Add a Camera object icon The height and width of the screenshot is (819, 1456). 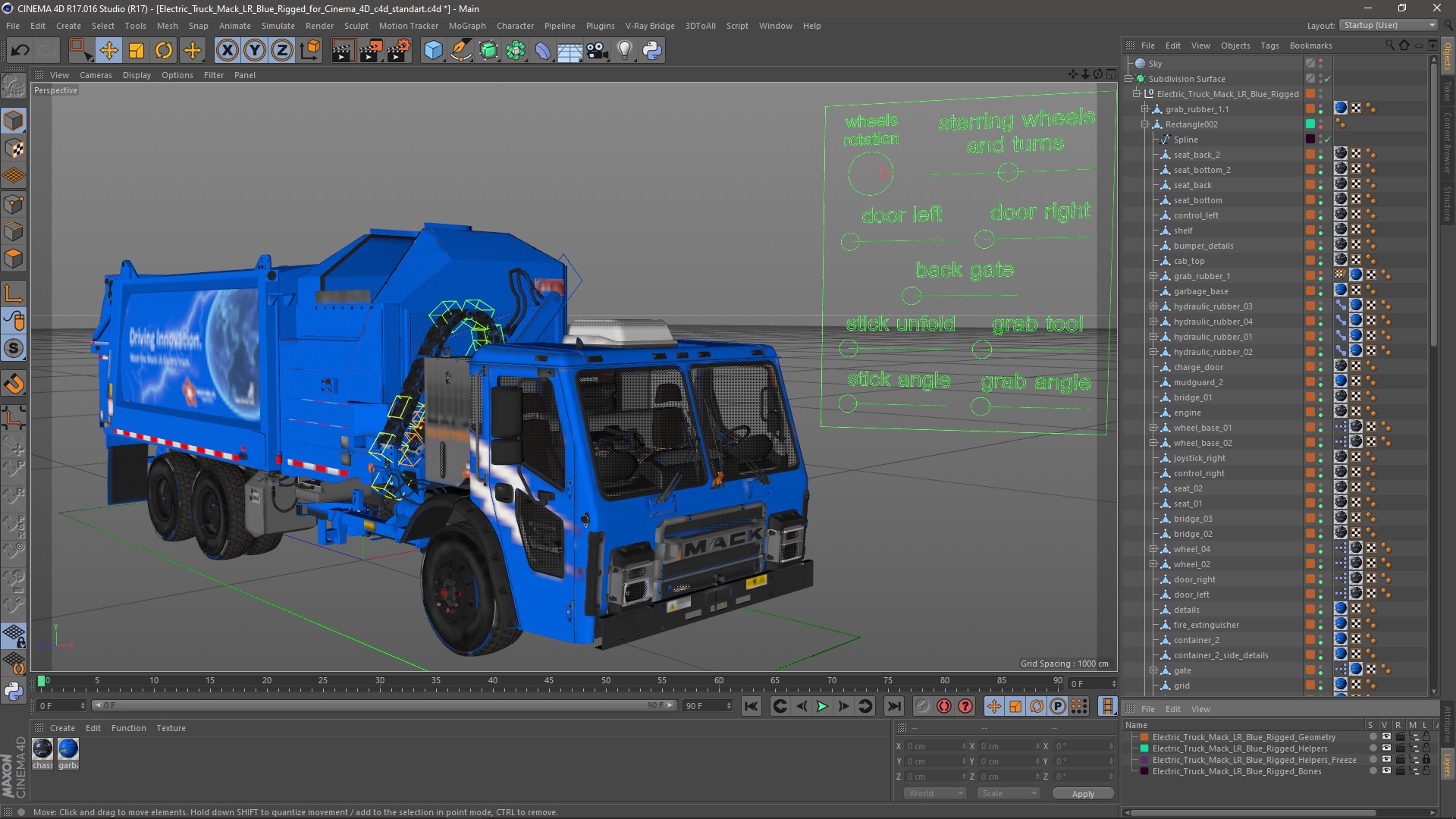[597, 51]
